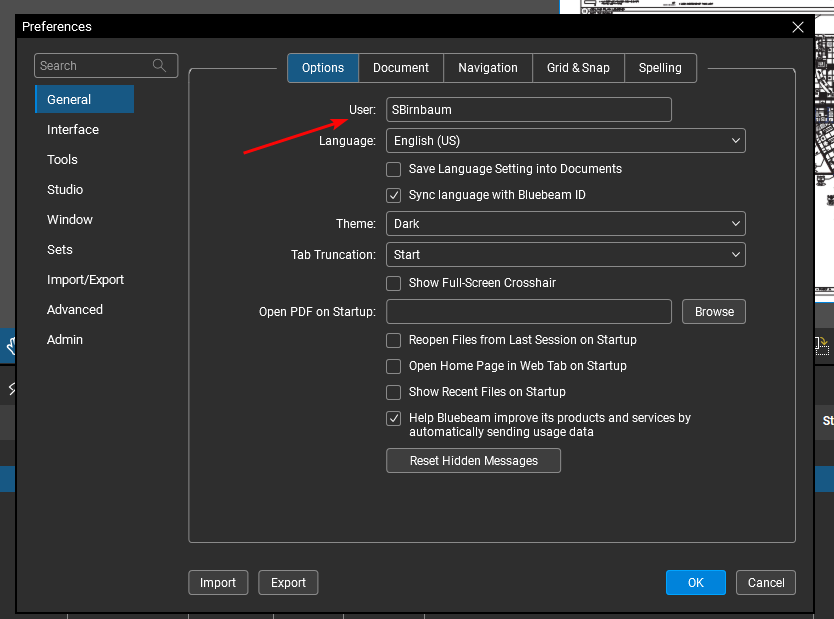This screenshot has width=834, height=619.
Task: Click Reset Hidden Messages
Action: [x=473, y=461]
